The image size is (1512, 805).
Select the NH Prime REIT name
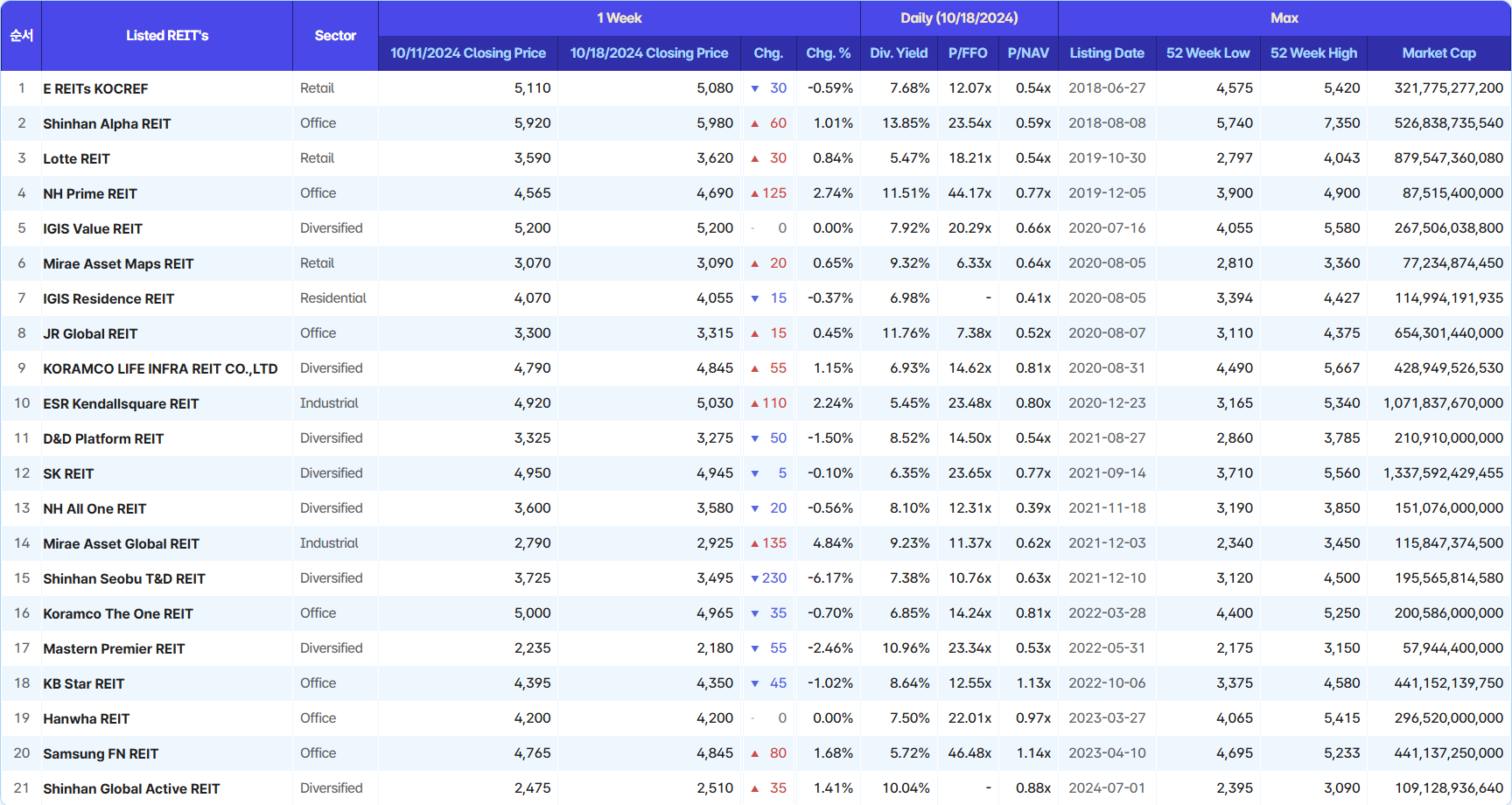(90, 193)
